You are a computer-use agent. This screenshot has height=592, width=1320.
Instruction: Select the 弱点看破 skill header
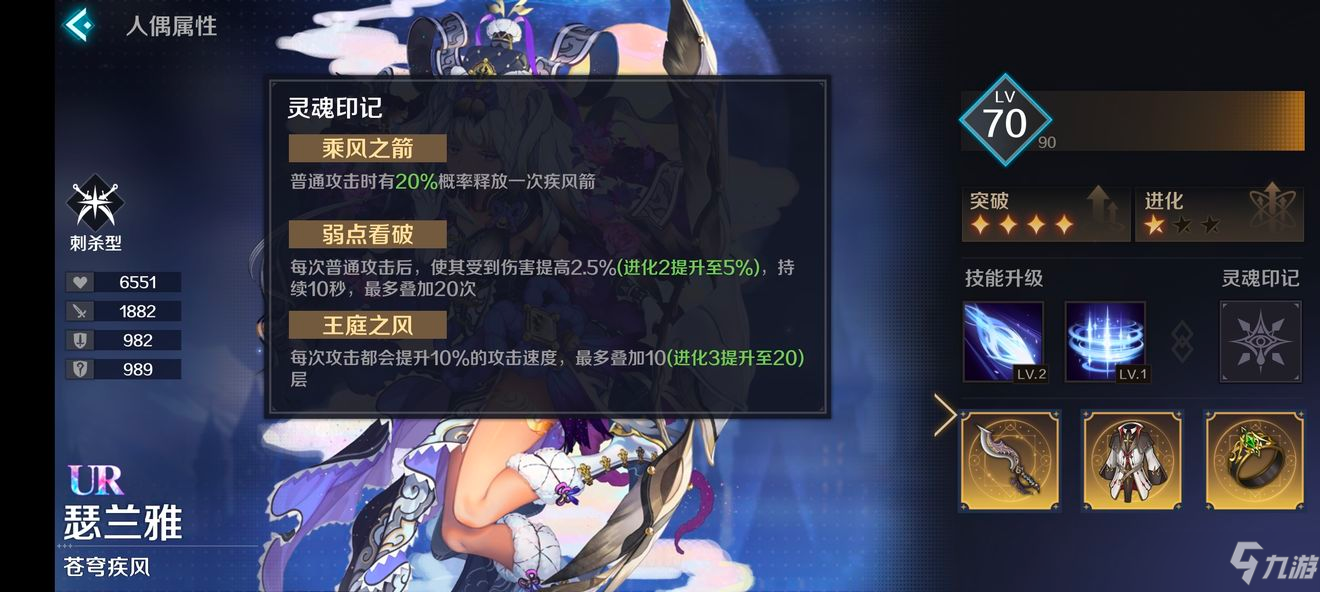tap(367, 234)
